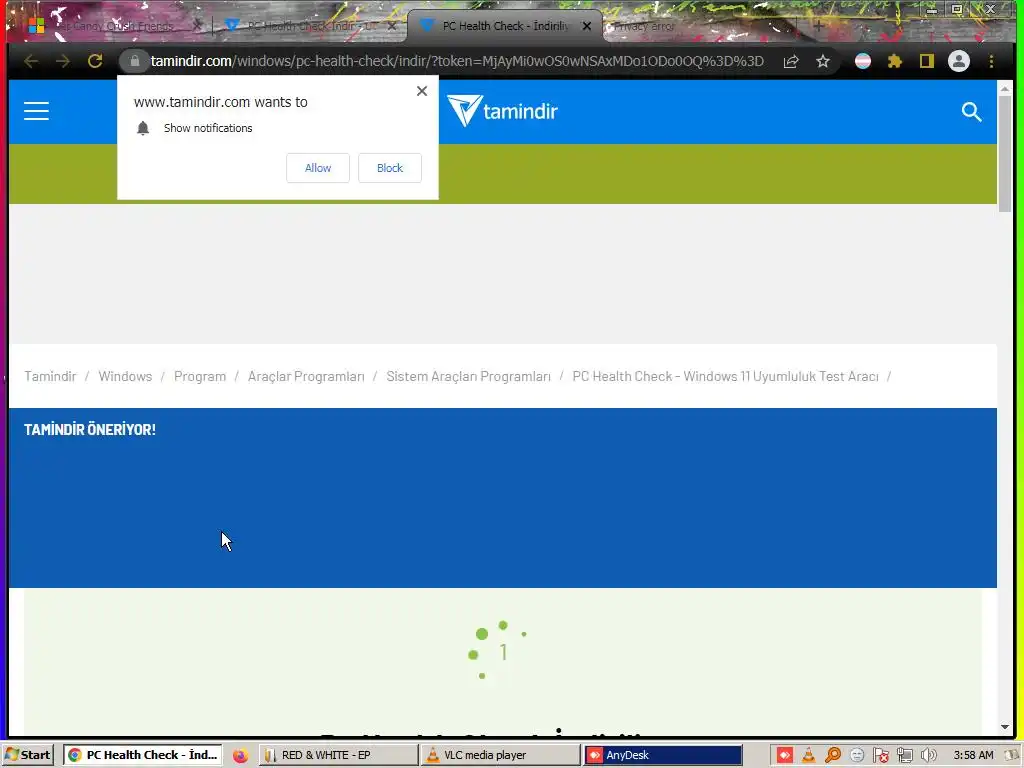1024x768 pixels.
Task: Close the active PC Health Check tab
Action: click(586, 26)
